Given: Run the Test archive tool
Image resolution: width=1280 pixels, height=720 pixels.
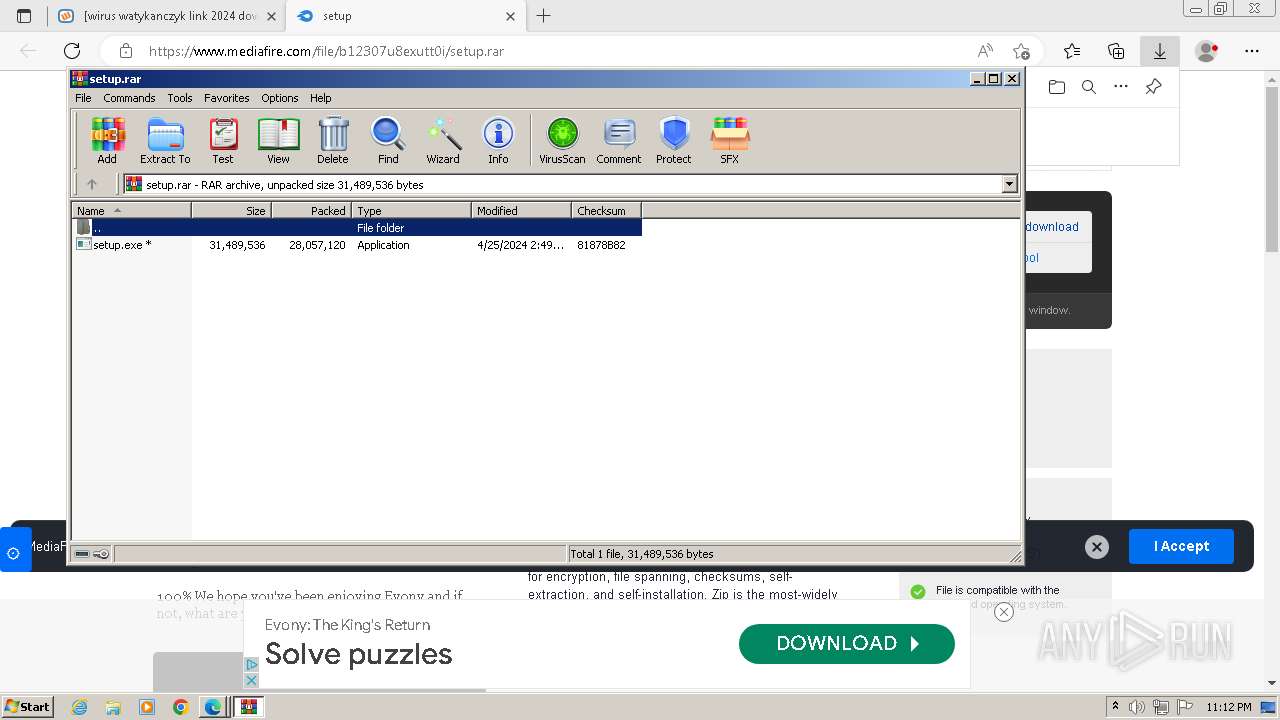Looking at the screenshot, I should [x=223, y=140].
